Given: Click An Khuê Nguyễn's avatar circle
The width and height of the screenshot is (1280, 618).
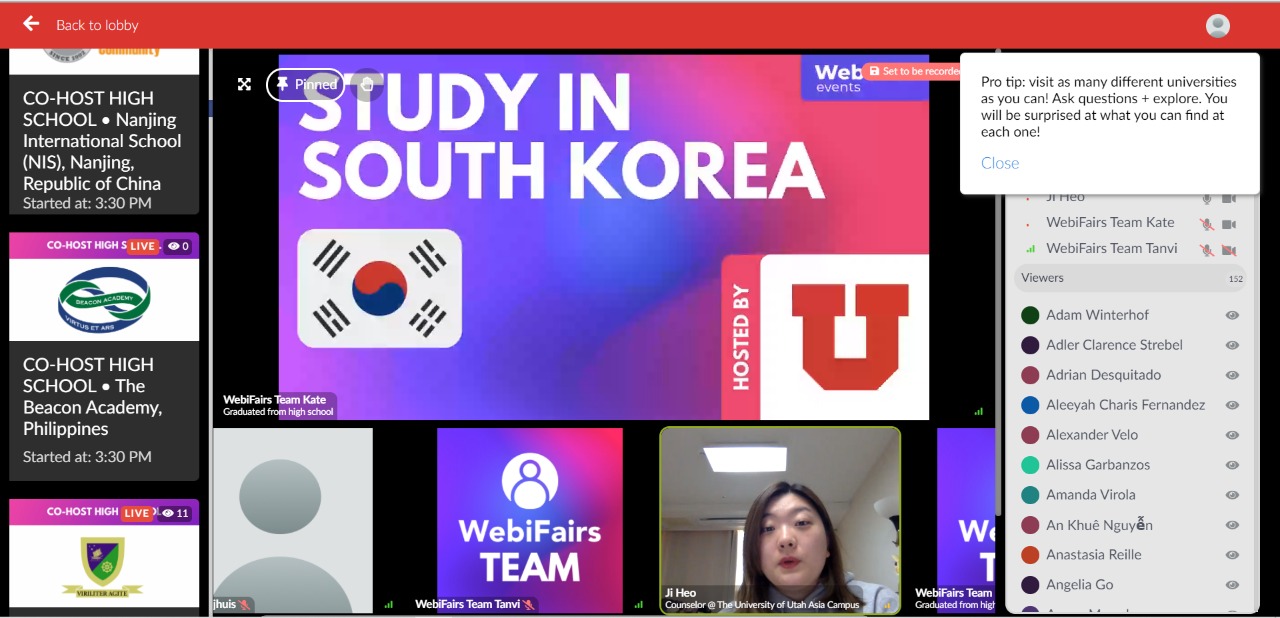Looking at the screenshot, I should [1030, 525].
